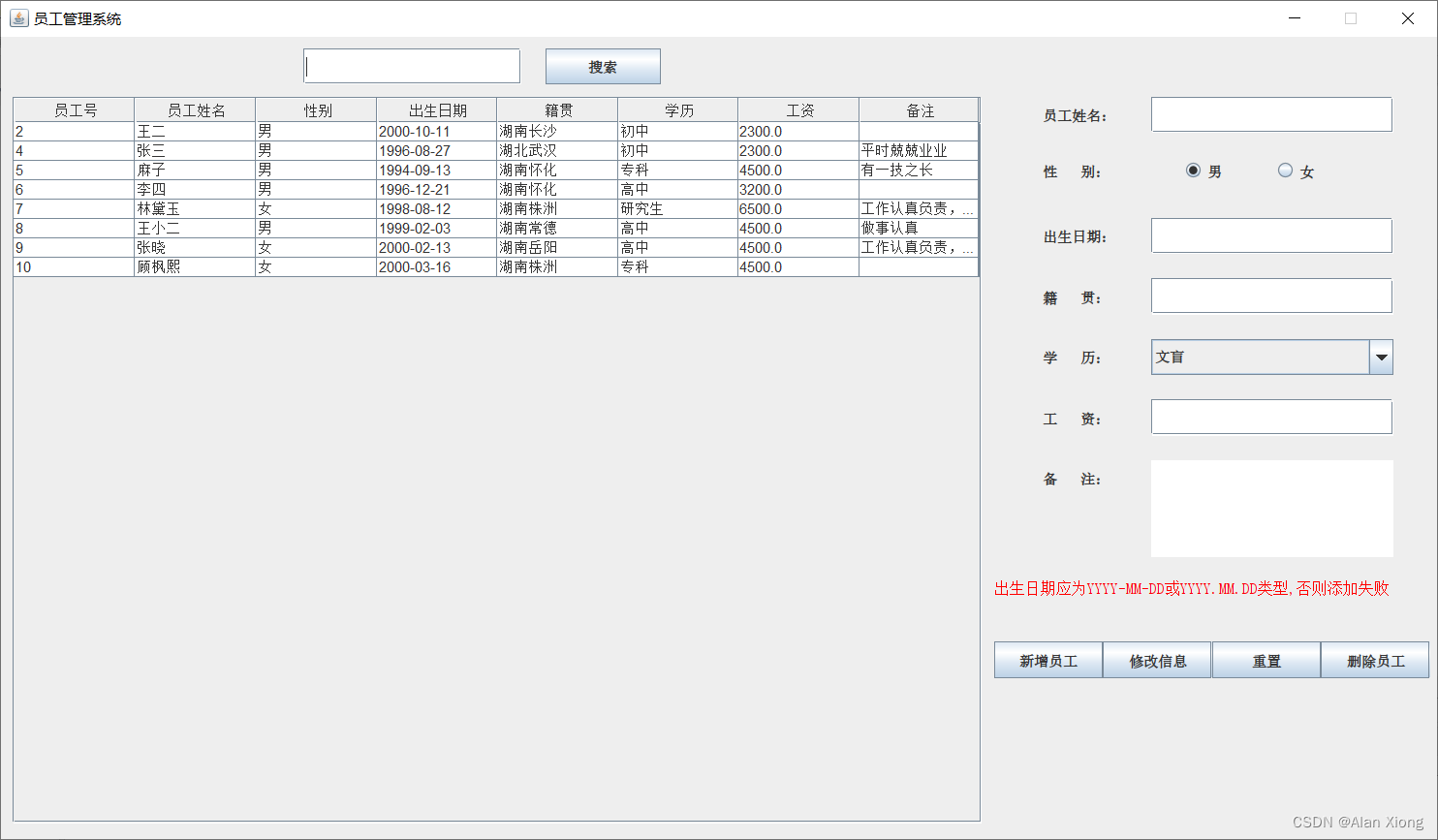
Task: Click the 修改信息 button
Action: pos(1157,660)
